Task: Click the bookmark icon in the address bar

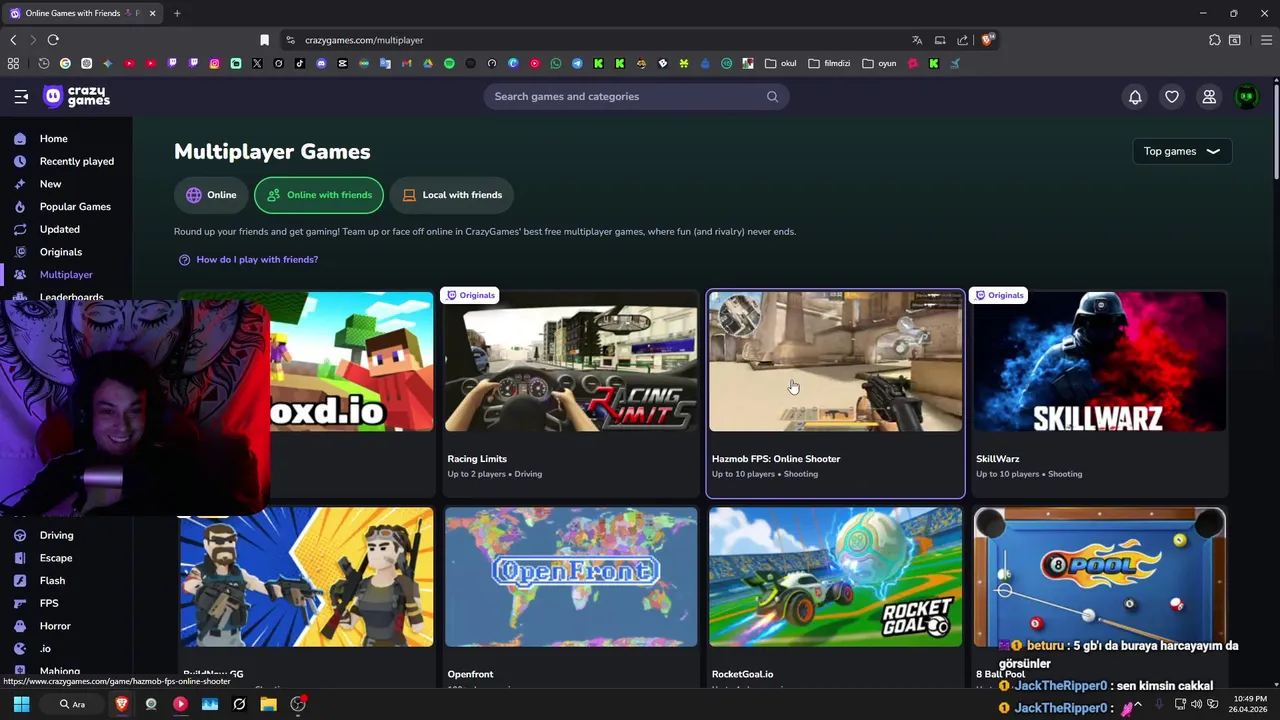Action: [264, 40]
